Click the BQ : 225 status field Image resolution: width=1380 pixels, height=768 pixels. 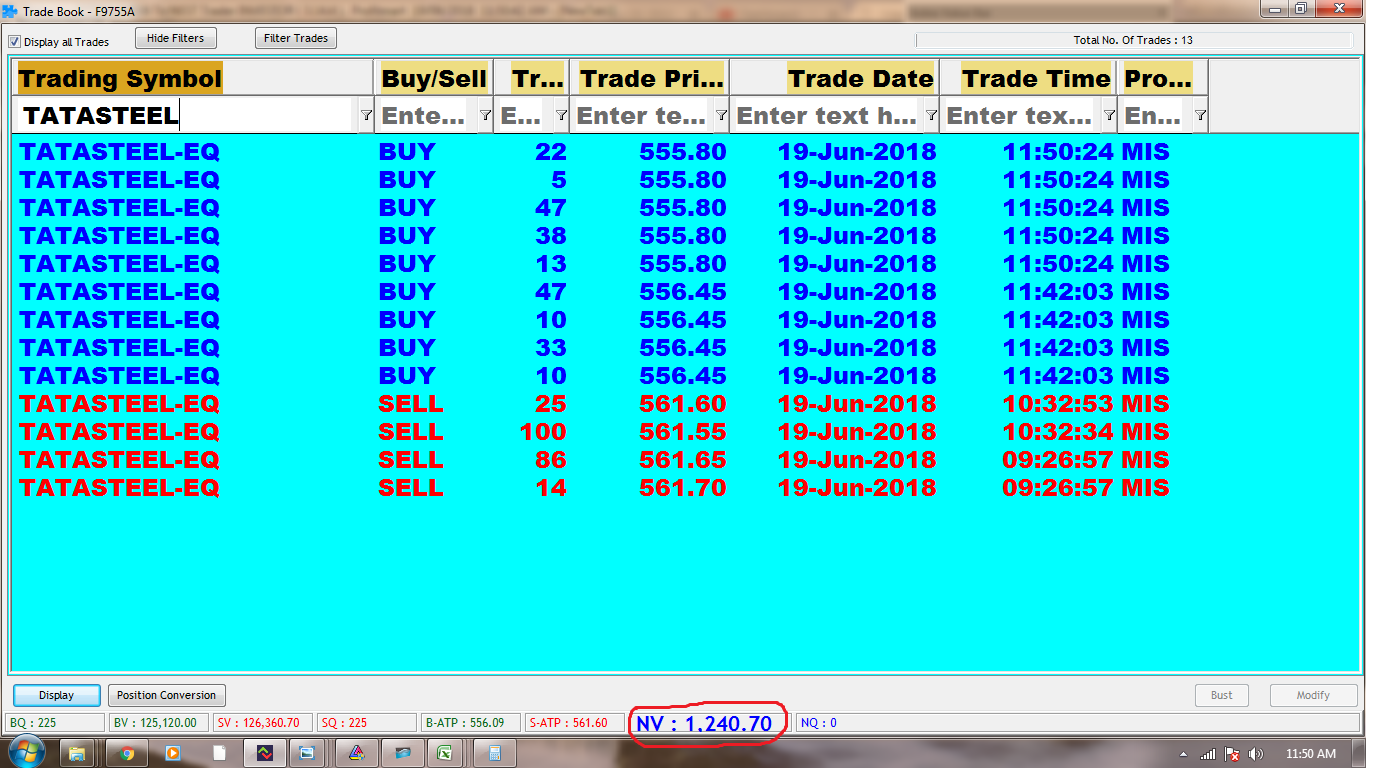coord(56,723)
